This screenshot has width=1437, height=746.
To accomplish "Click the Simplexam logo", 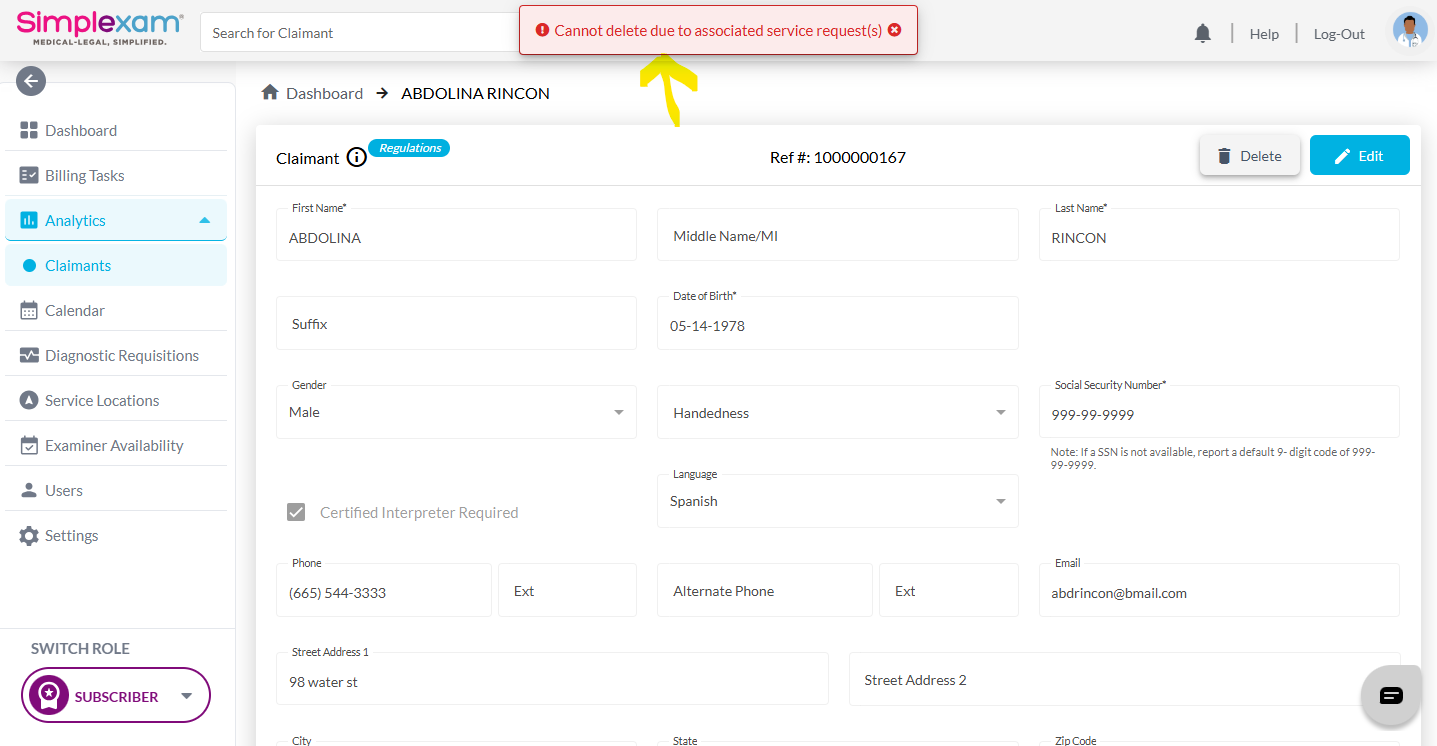I will 99,29.
